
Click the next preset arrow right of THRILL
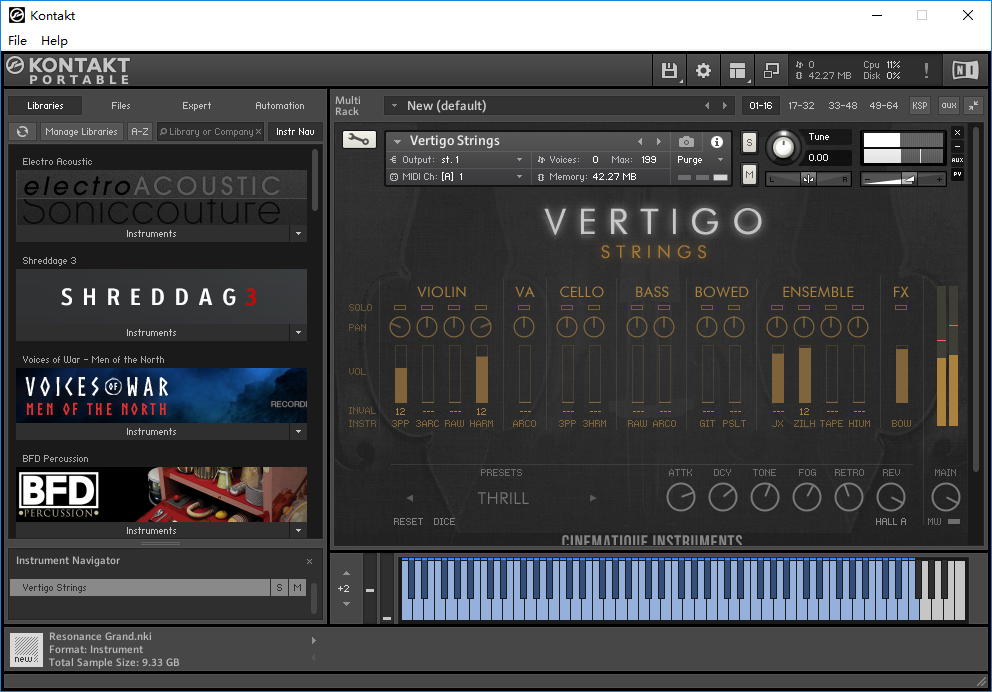pos(593,498)
